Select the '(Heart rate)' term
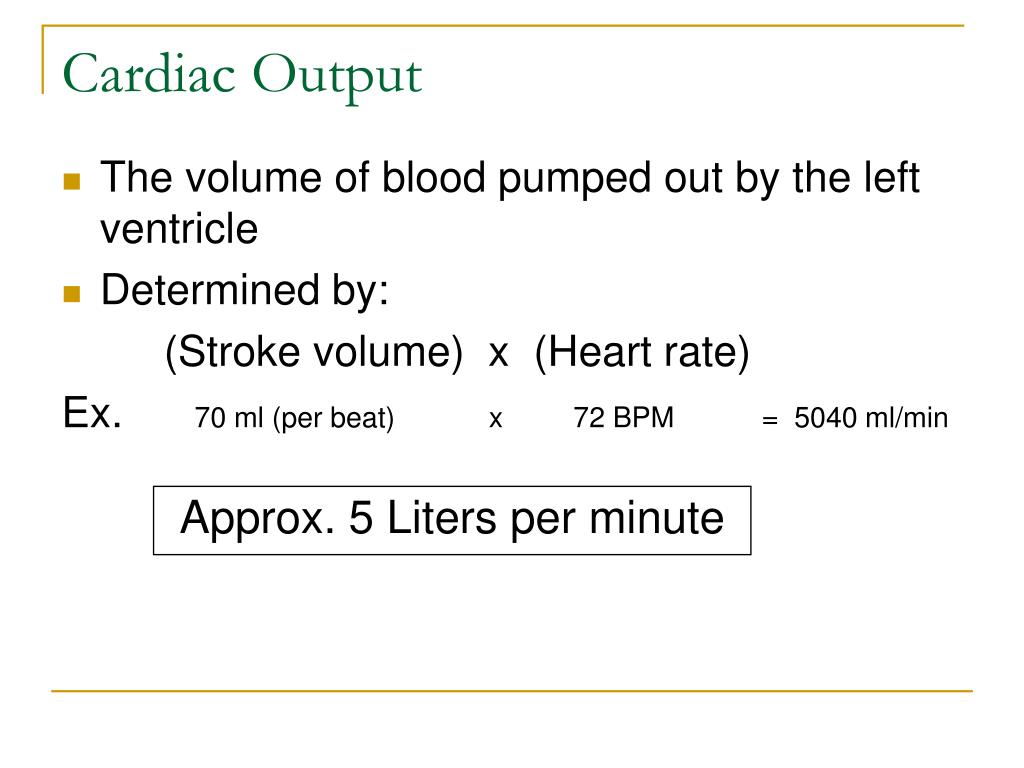Image resolution: width=1024 pixels, height=768 pixels. pos(641,353)
